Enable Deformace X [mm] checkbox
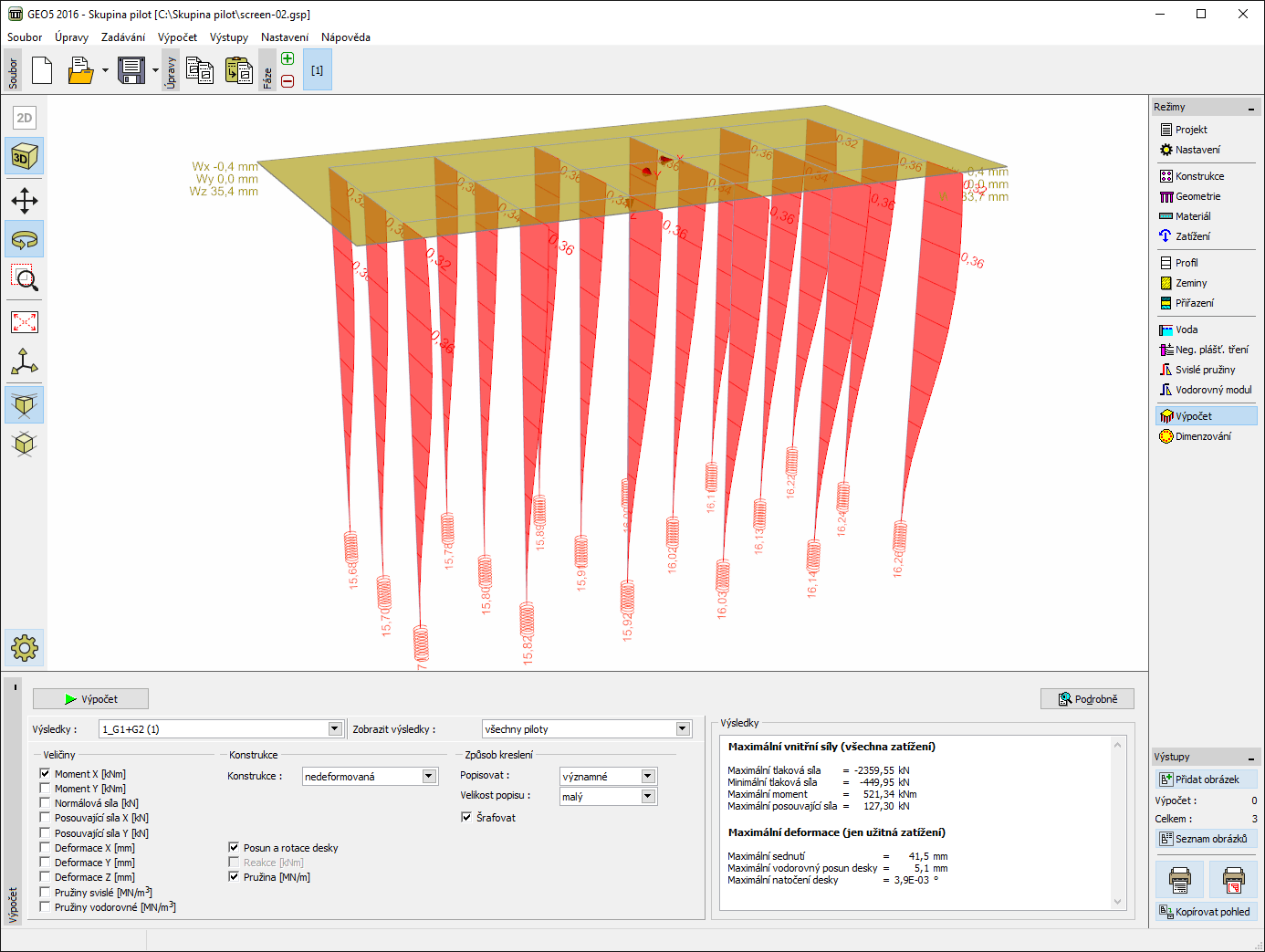This screenshot has width=1265, height=952. pos(45,848)
